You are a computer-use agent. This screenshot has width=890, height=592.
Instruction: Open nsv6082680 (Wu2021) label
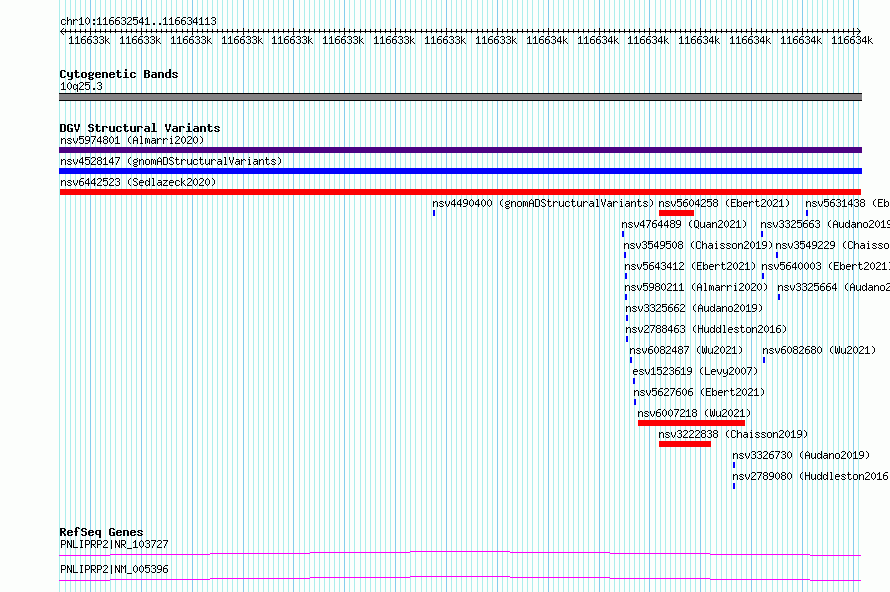[819, 350]
